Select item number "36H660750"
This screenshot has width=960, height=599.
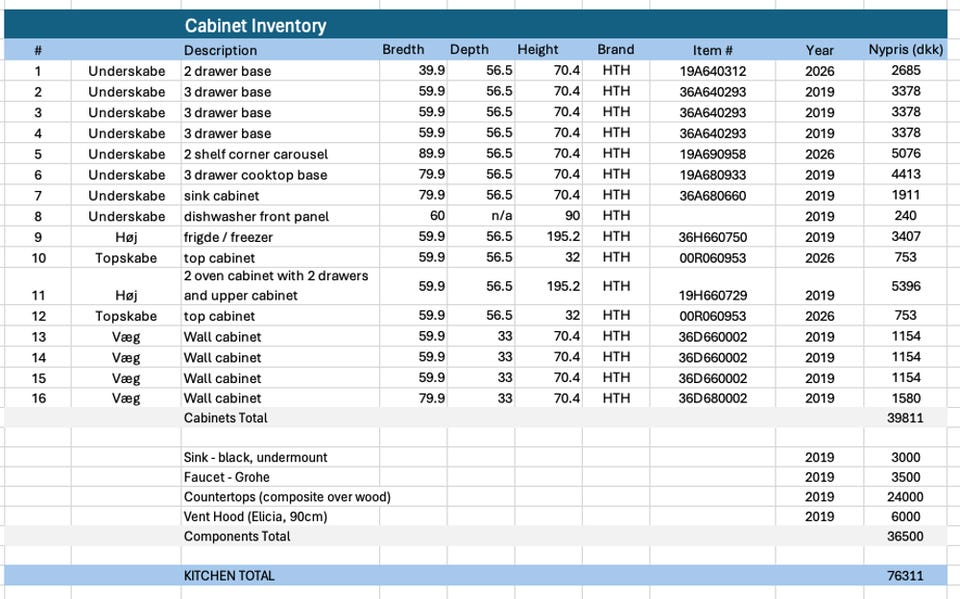click(713, 238)
